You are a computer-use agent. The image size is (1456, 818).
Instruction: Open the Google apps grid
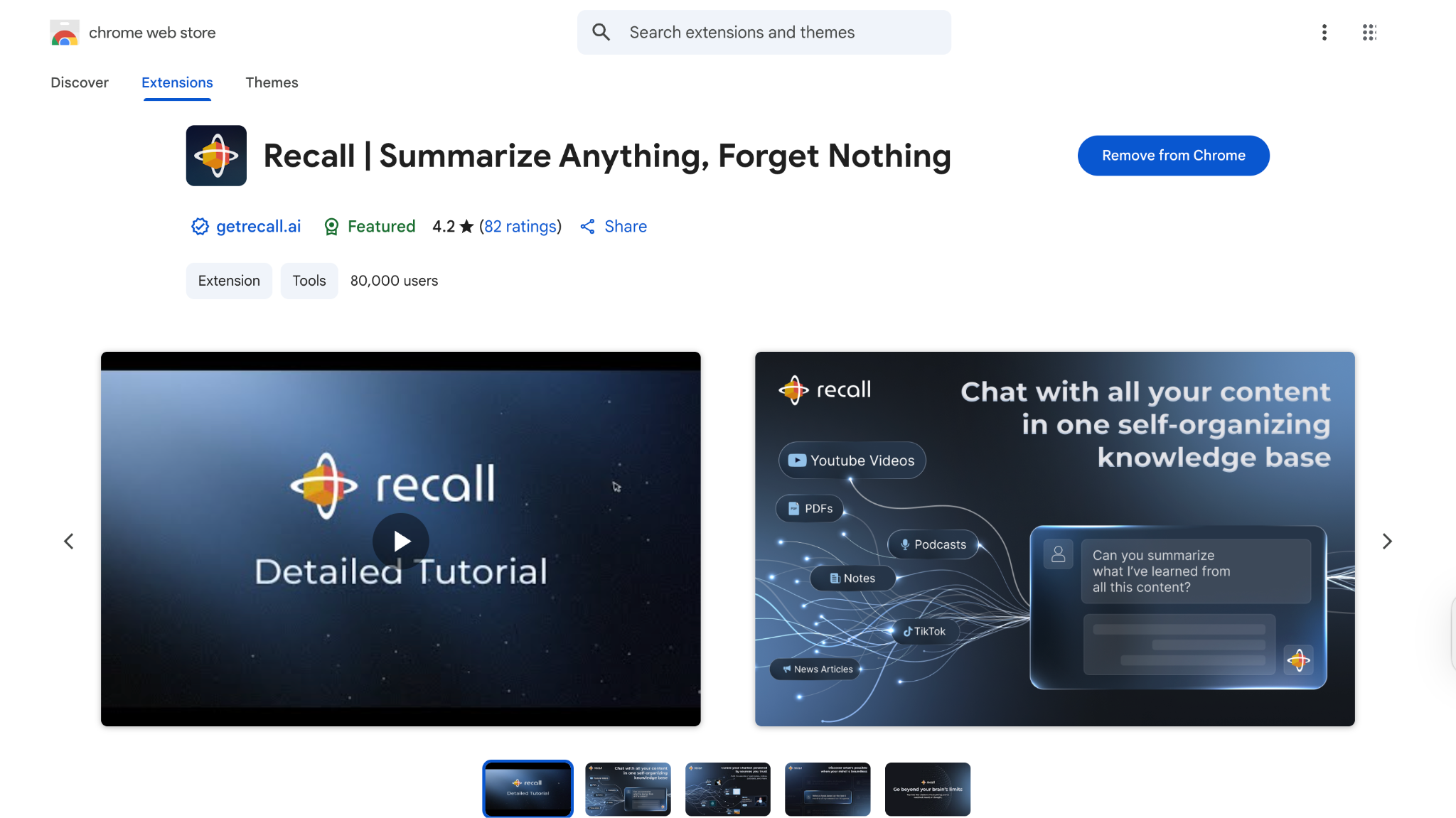click(1369, 33)
